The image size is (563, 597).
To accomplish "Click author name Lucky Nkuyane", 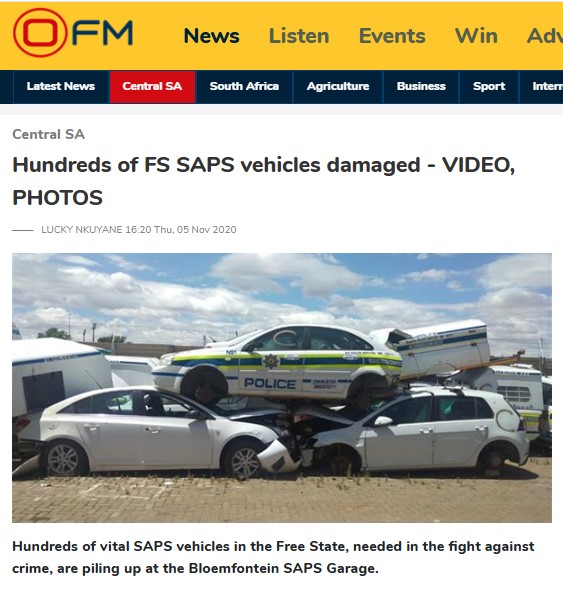I will coord(82,230).
